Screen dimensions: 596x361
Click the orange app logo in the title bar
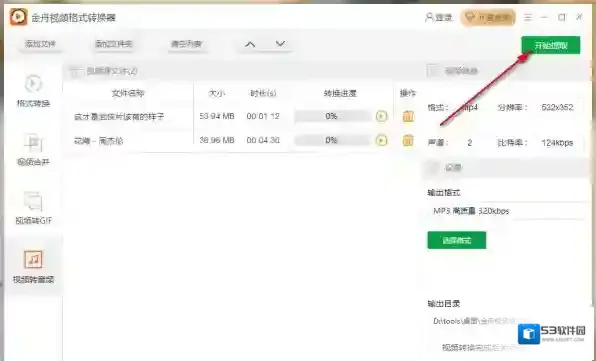click(x=18, y=17)
